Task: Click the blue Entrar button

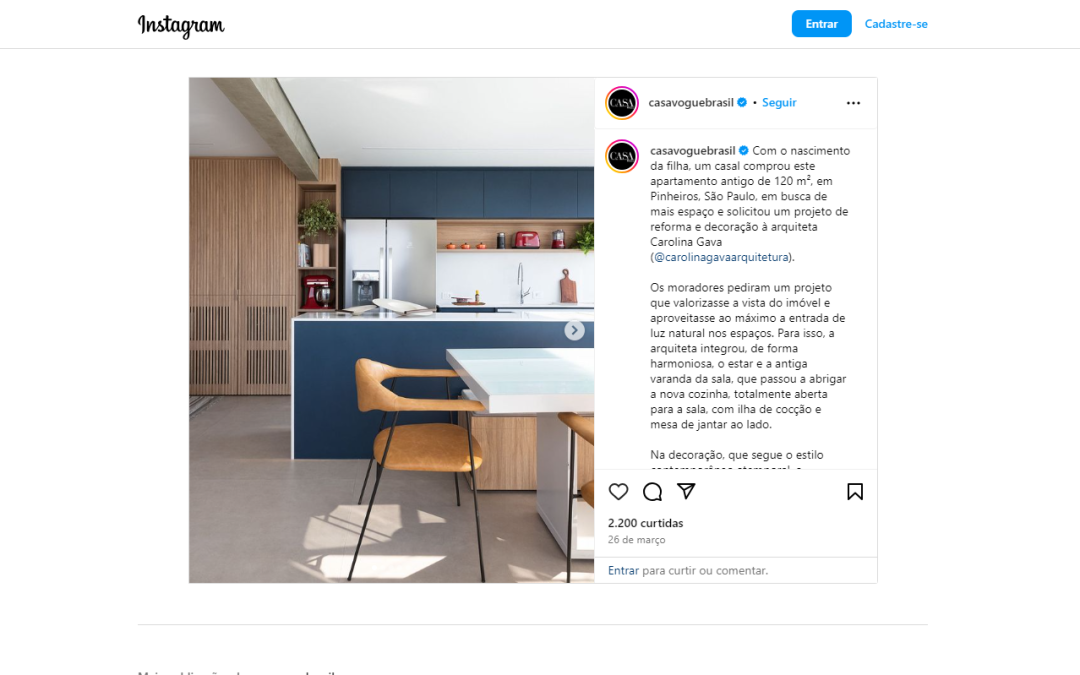Action: tap(821, 23)
